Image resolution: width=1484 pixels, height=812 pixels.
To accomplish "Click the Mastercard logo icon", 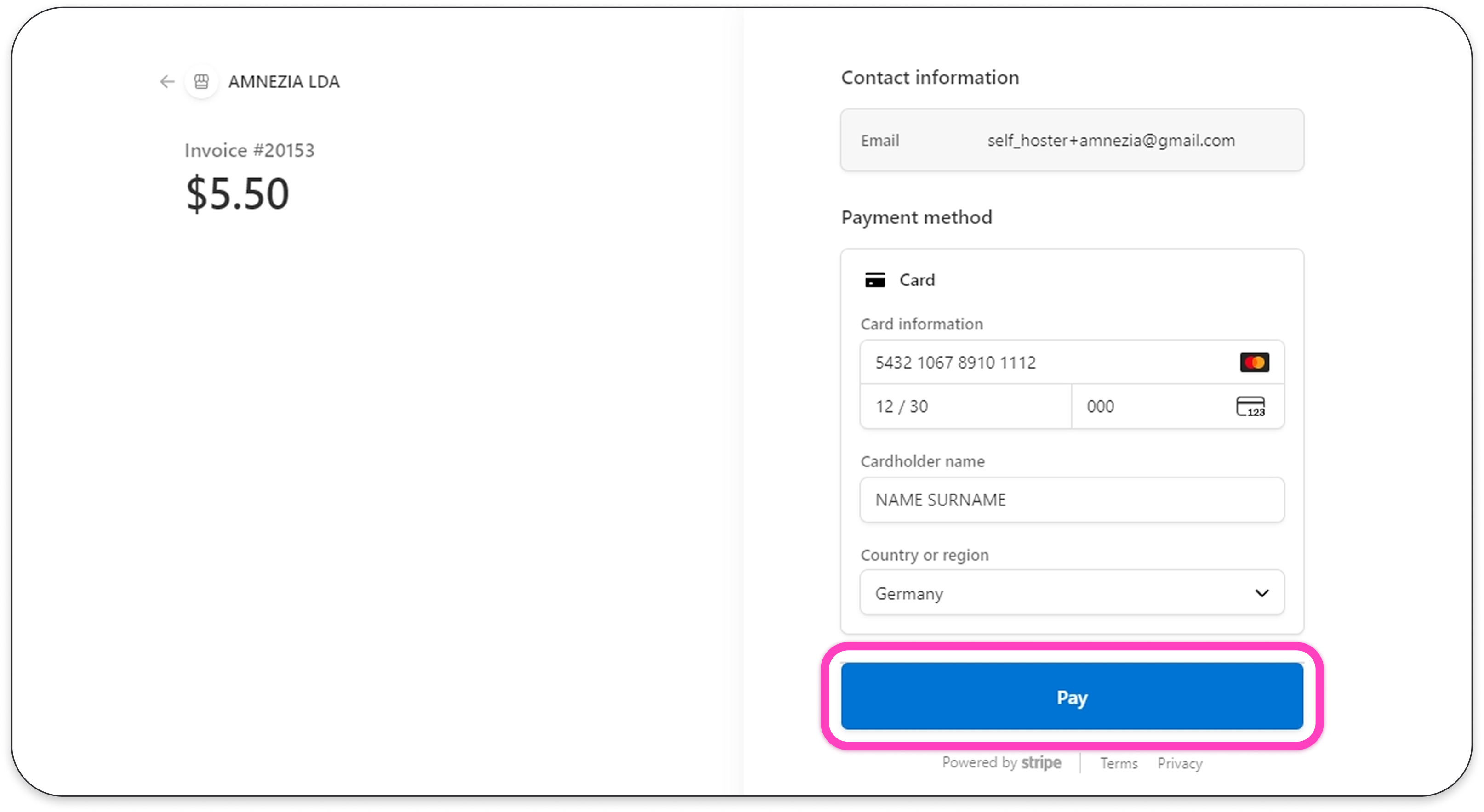I will (x=1254, y=362).
